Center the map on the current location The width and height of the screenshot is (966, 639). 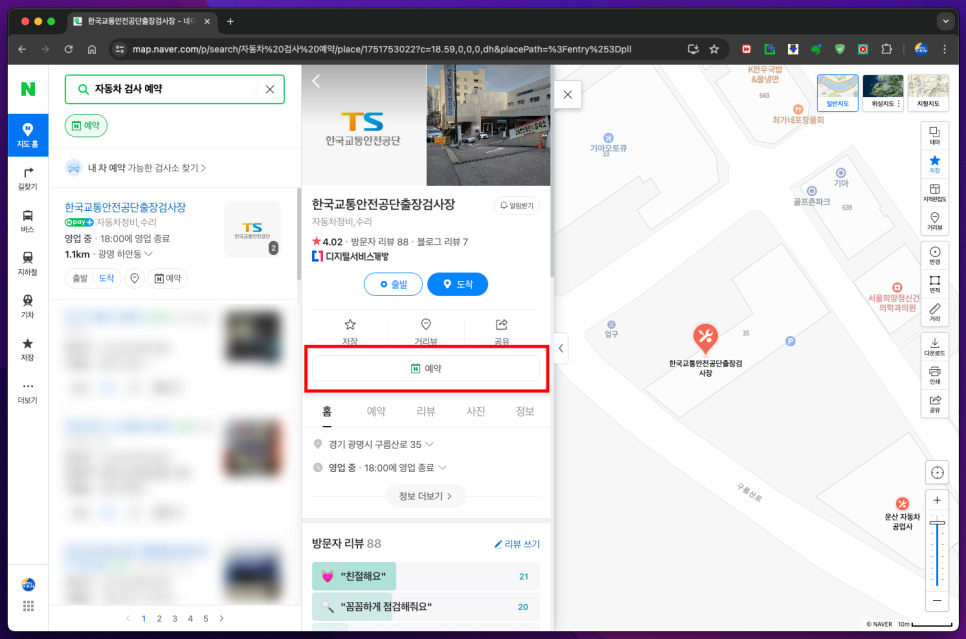point(937,473)
